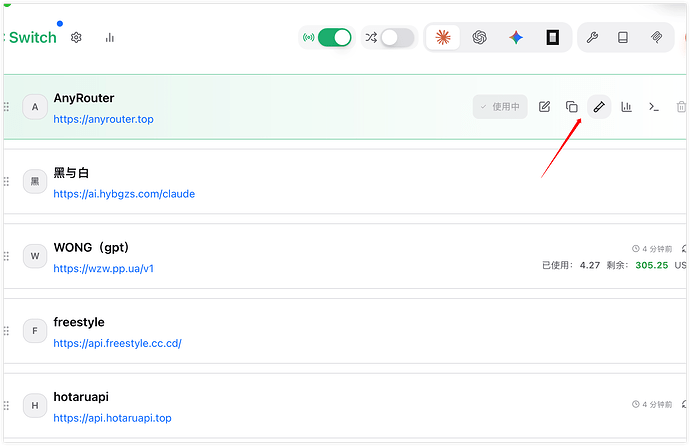Open usage statistics chart in header
This screenshot has width=690, height=446.
(x=110, y=38)
